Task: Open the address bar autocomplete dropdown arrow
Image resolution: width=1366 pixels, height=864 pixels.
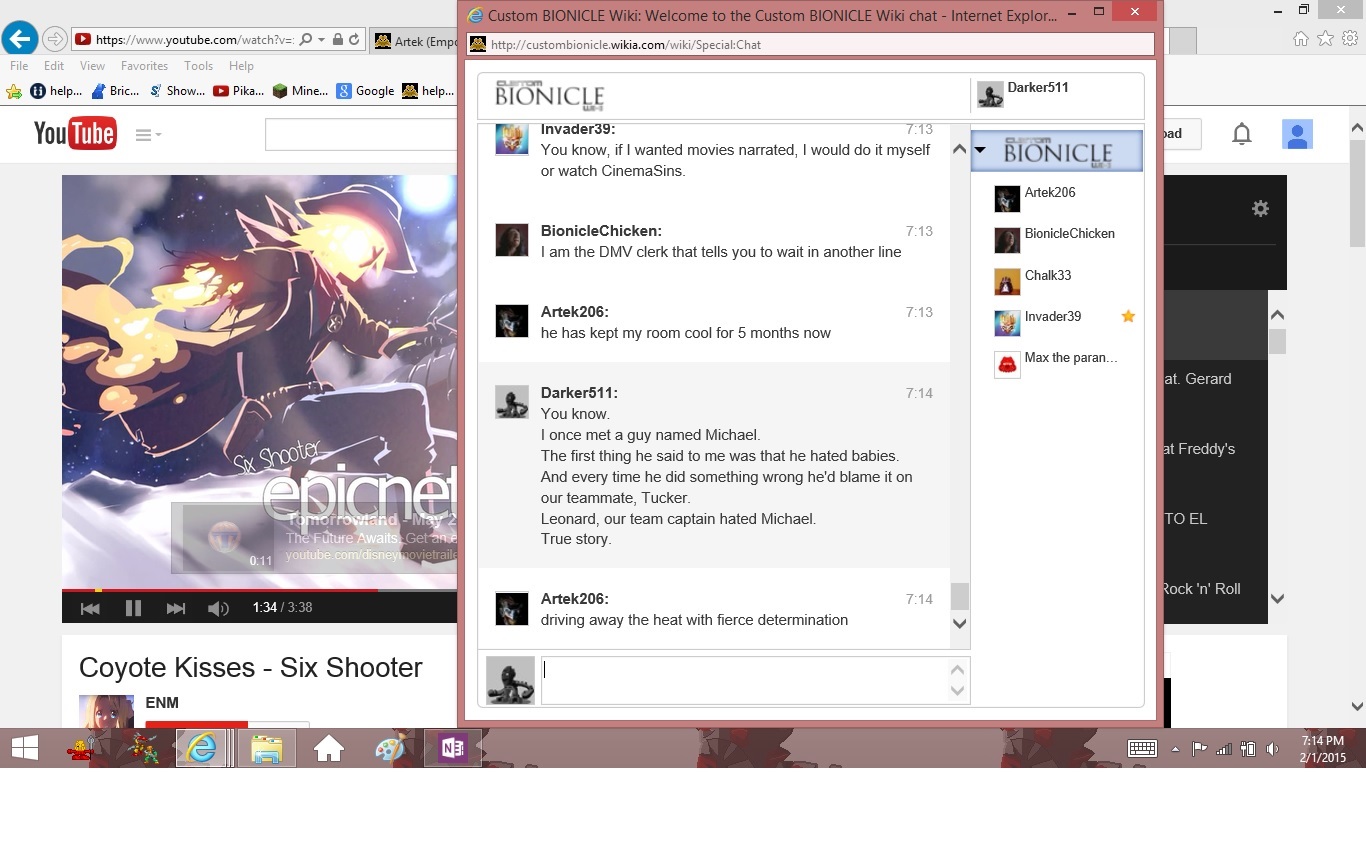Action: (x=321, y=40)
